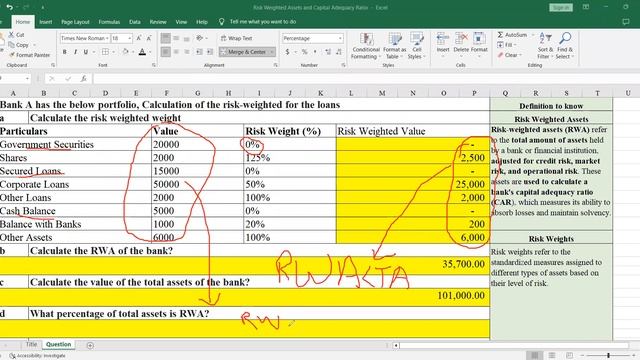Click the Orientation text angle icon
This screenshot has height=360, width=640.
click(200, 38)
